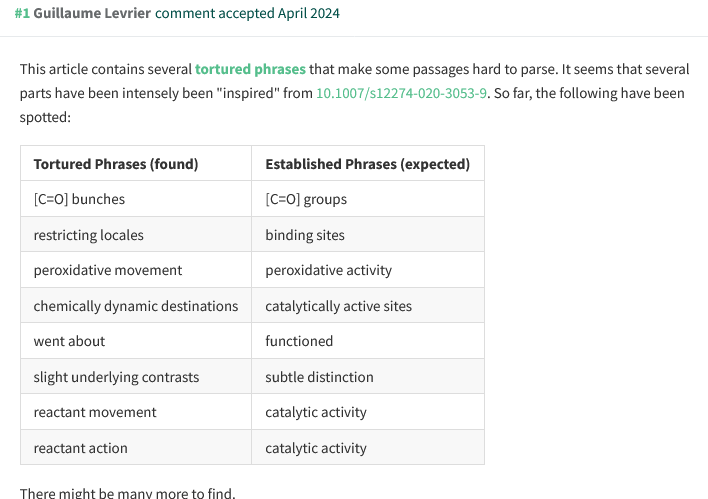Click the 'chemically dynamic destinations' cell
Viewport: 708px width, 499px height.
click(x=136, y=306)
